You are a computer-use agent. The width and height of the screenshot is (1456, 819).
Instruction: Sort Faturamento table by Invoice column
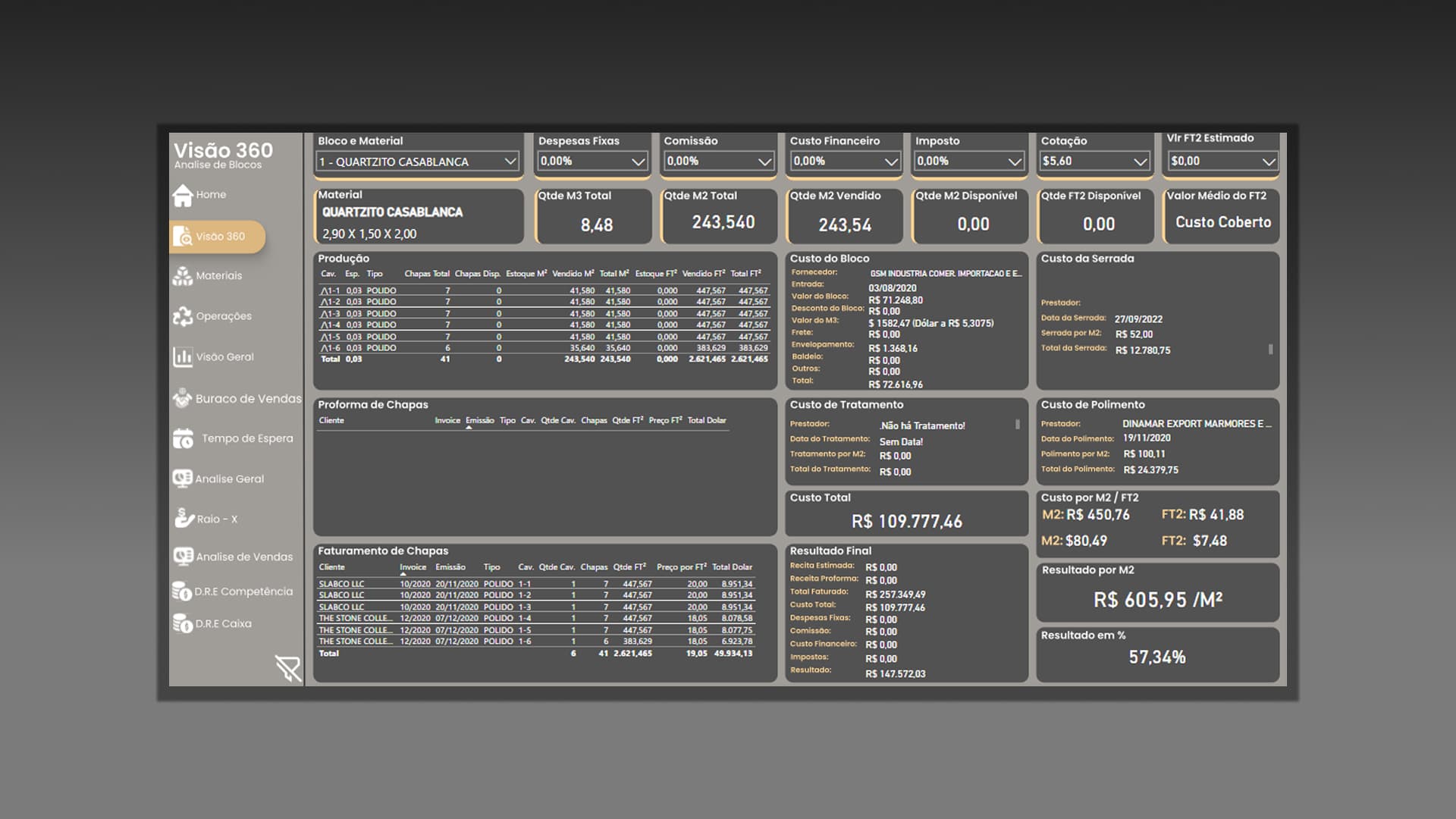pyautogui.click(x=413, y=567)
